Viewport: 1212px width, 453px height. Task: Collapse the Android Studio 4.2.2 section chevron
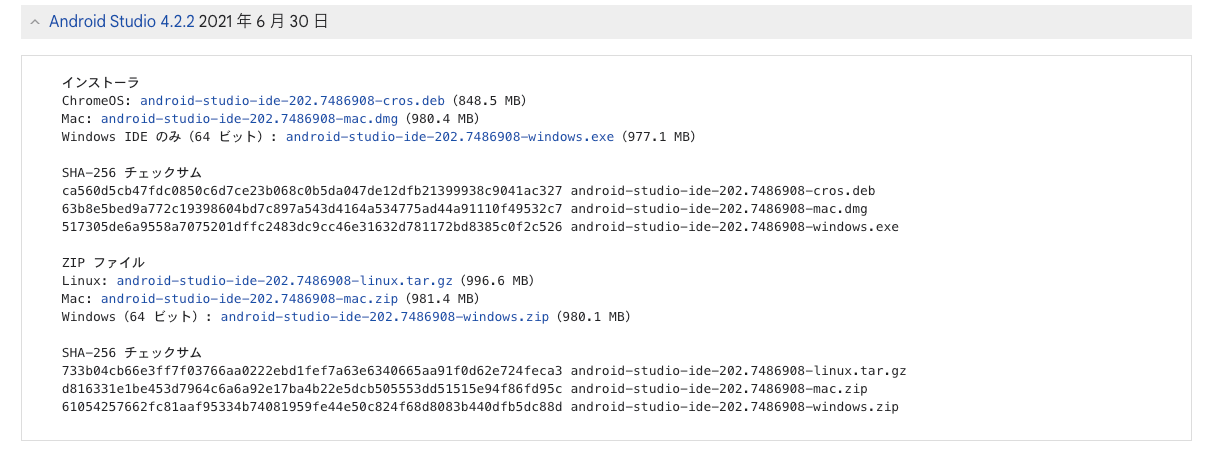[35, 20]
